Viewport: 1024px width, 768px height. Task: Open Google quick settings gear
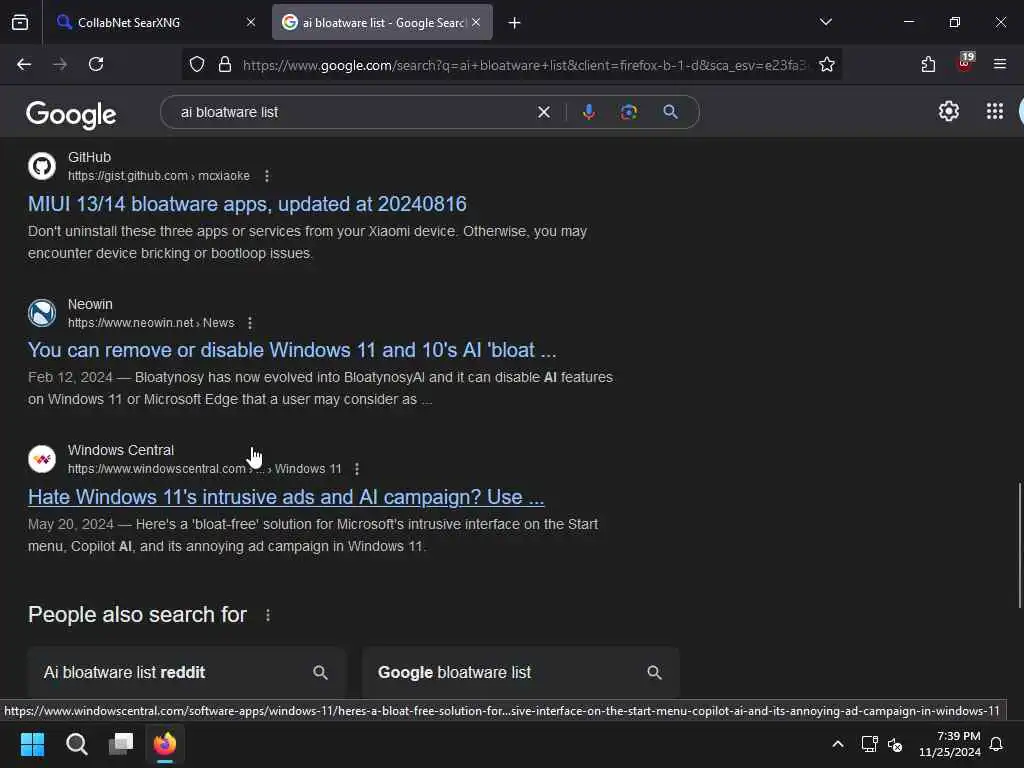pyautogui.click(x=949, y=112)
